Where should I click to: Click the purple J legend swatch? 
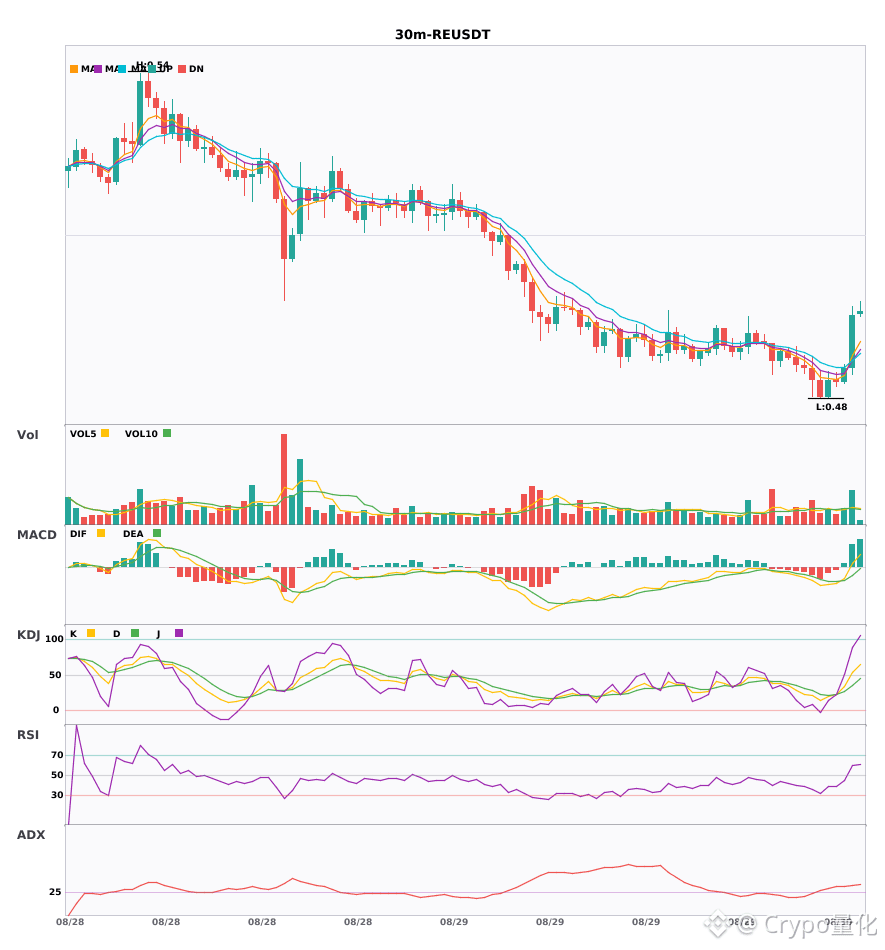point(179,633)
